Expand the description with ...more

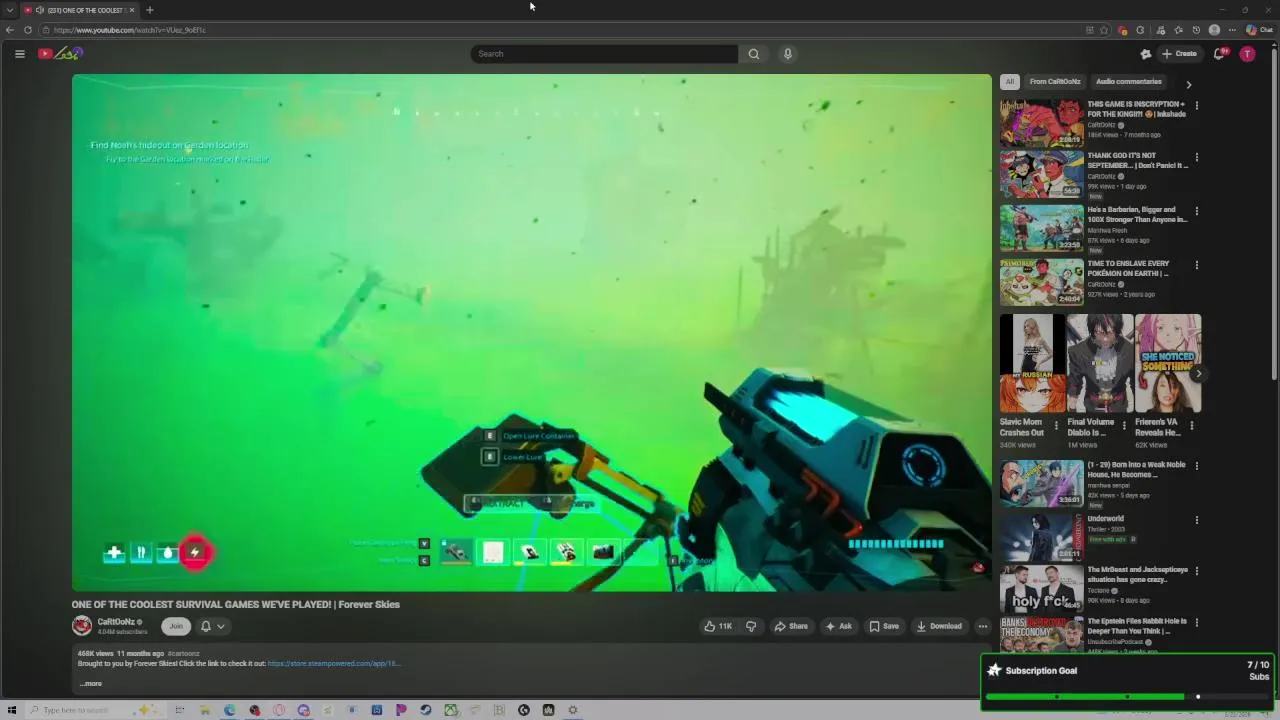(x=90, y=684)
